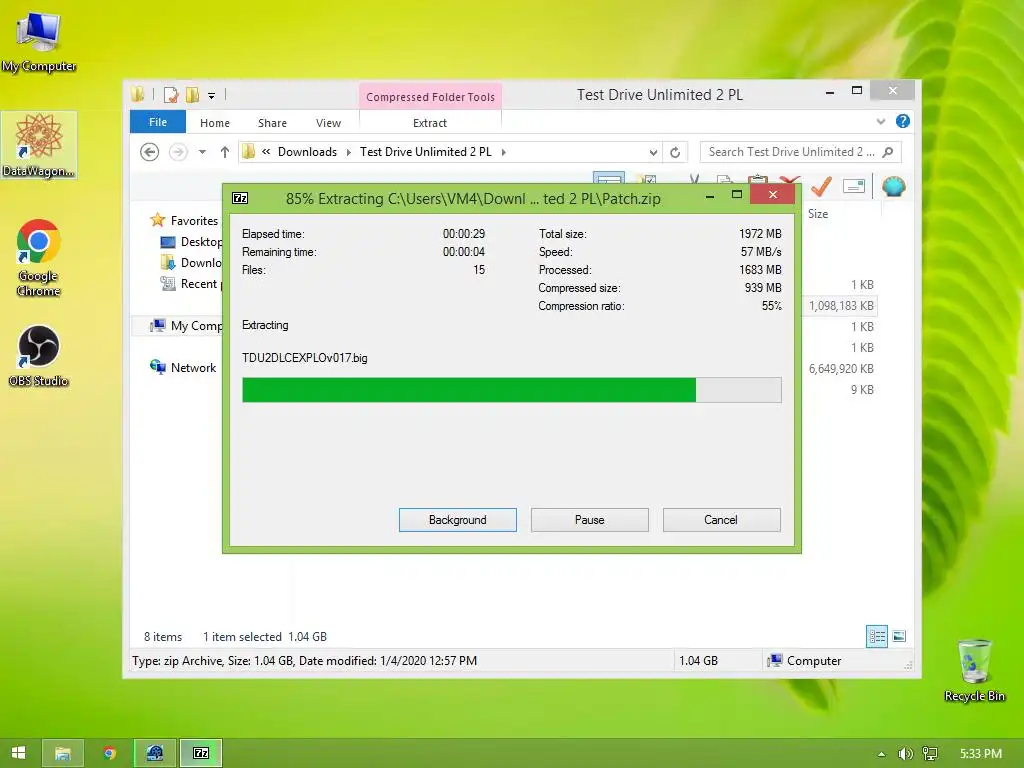This screenshot has width=1024, height=768.
Task: Click the quick access Properties icon
Action: point(170,95)
